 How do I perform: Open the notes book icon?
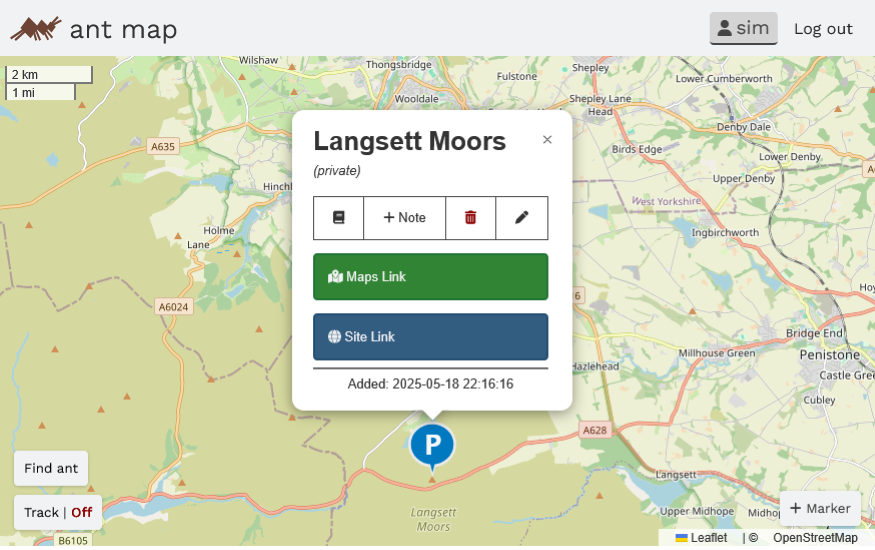[x=338, y=218]
